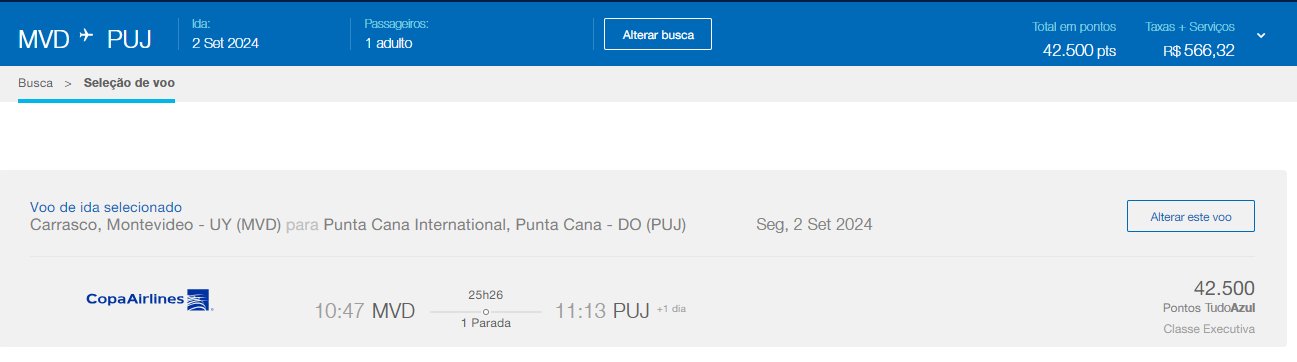Click the 11:13 PUJ arrival time
The width and height of the screenshot is (1297, 362).
[x=602, y=310]
